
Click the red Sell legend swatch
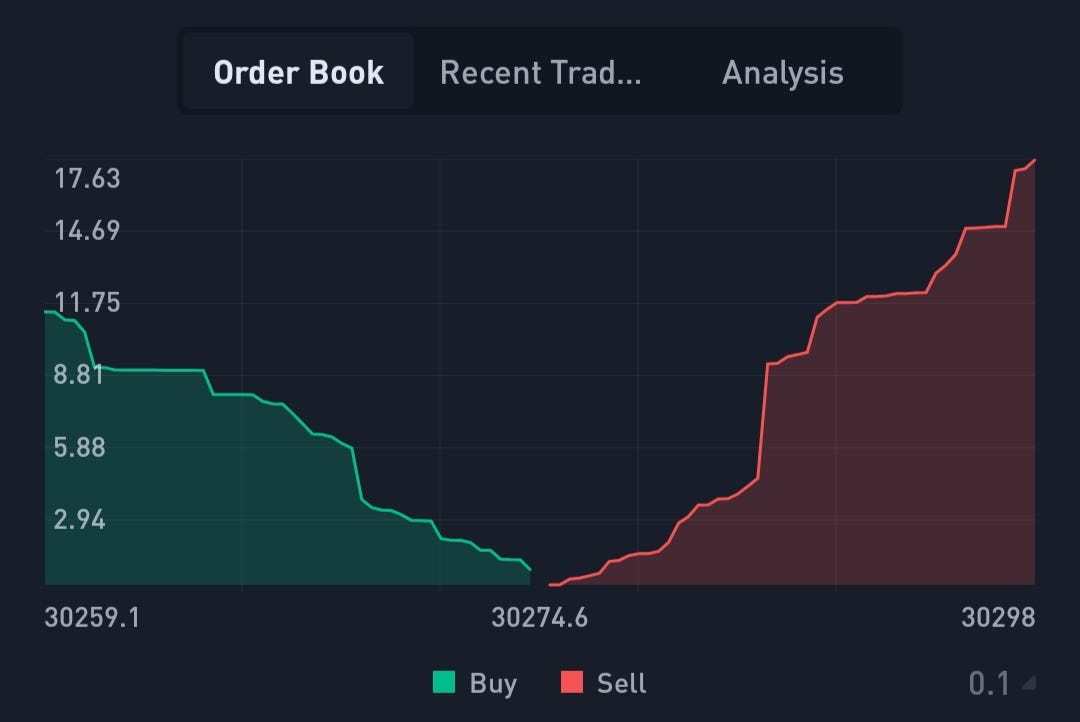572,683
